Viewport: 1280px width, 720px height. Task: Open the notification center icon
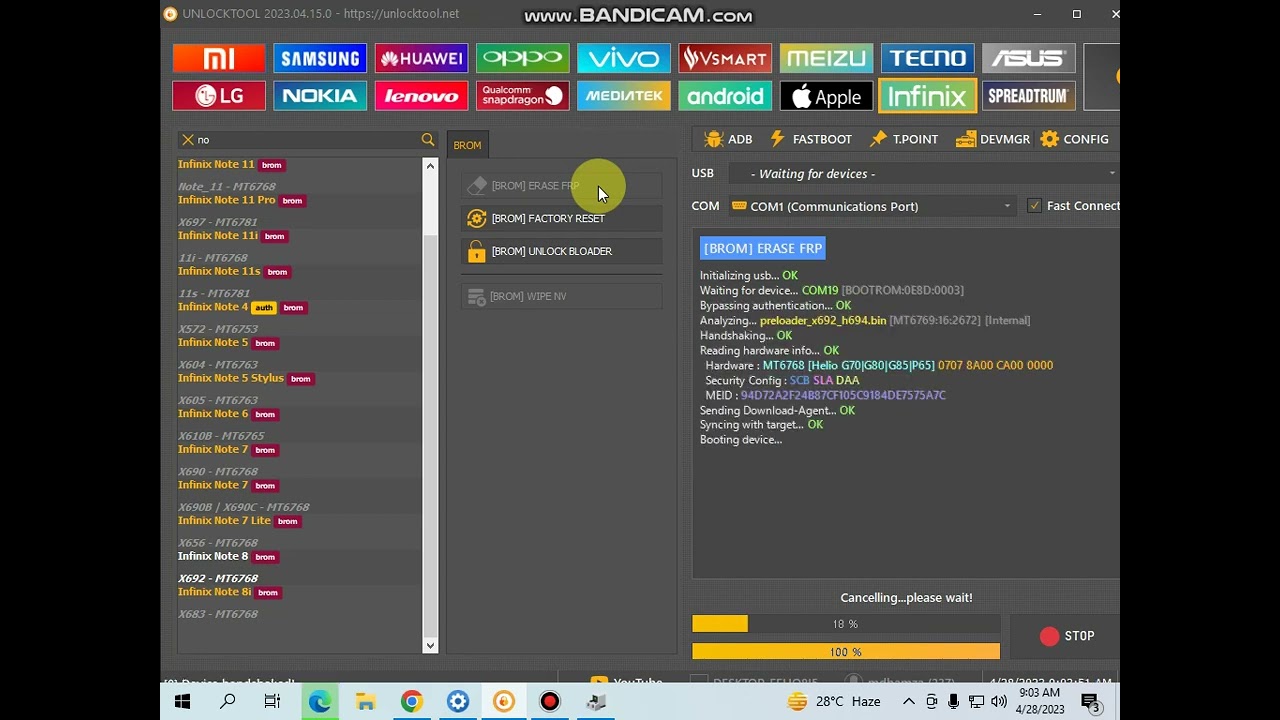[x=1091, y=702]
